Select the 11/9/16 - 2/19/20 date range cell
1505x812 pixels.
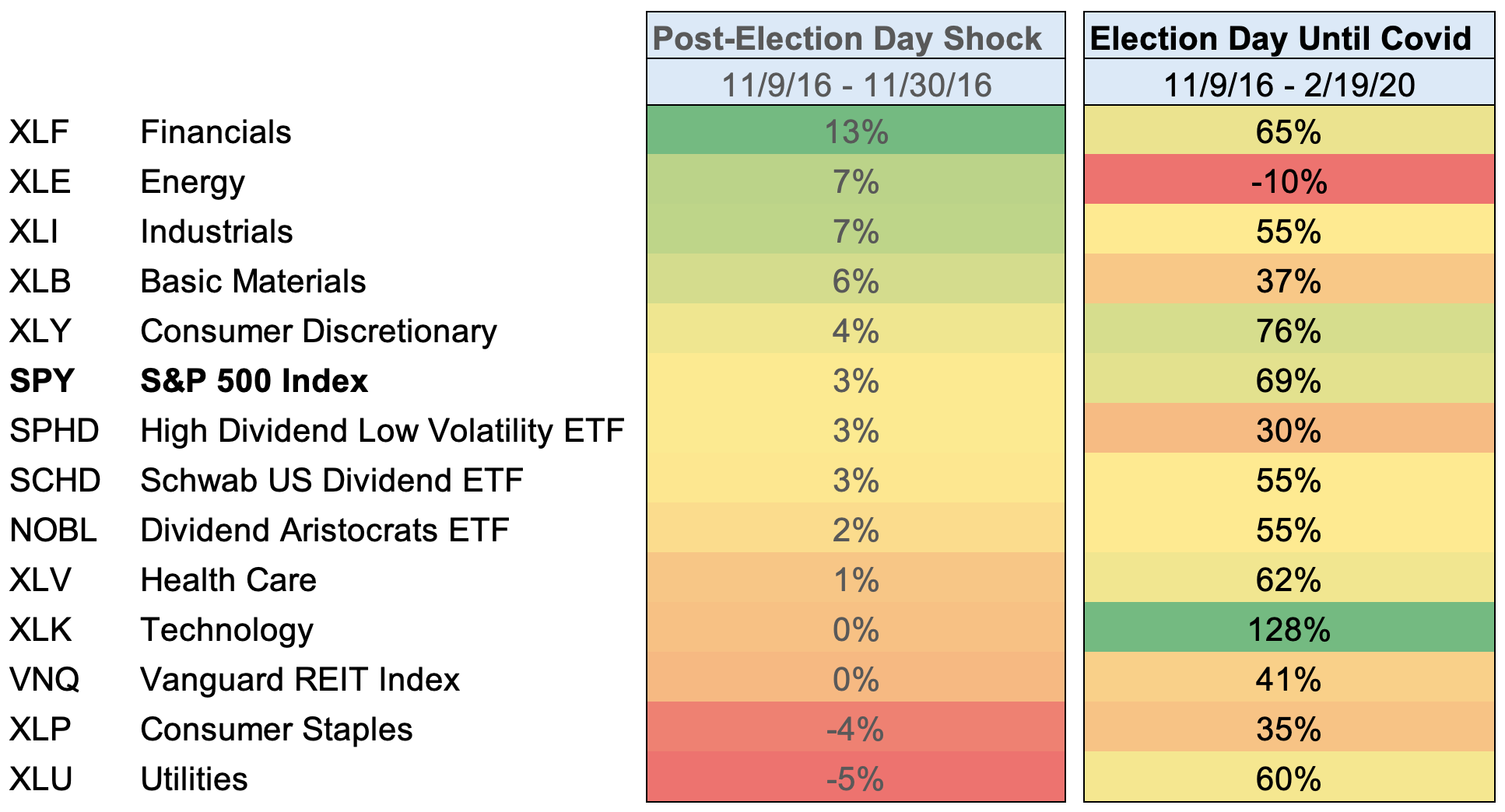point(1289,85)
